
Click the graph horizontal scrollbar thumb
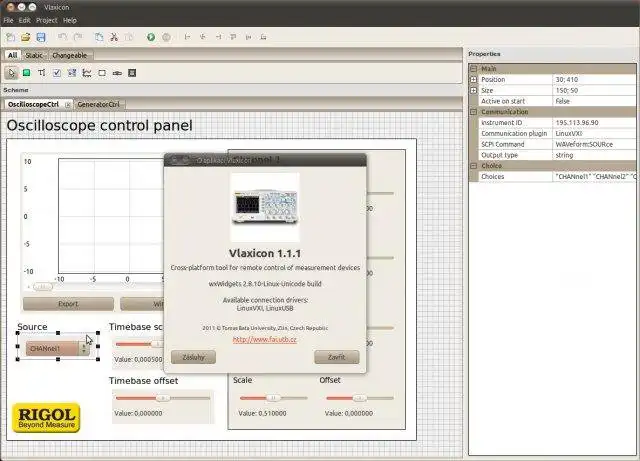pos(42,287)
